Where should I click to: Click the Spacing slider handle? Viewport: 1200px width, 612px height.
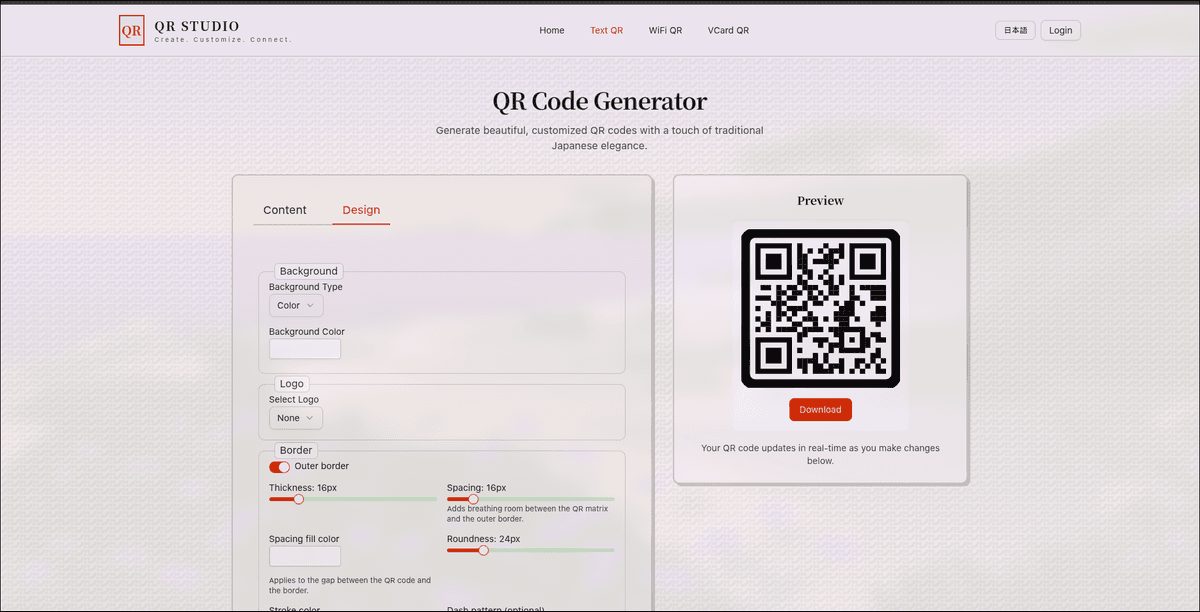tap(474, 499)
